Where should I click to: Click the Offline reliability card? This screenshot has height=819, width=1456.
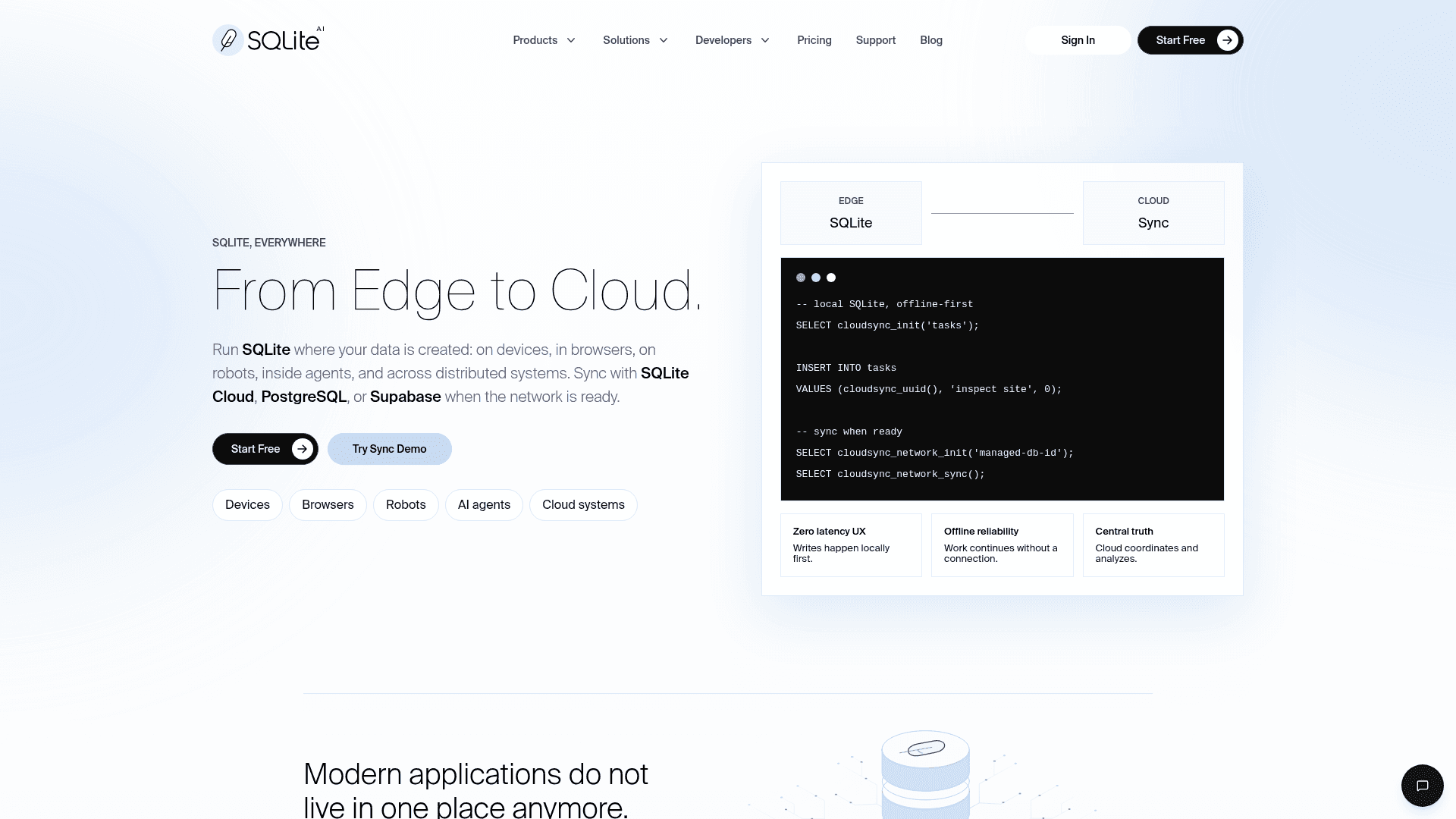point(1002,545)
